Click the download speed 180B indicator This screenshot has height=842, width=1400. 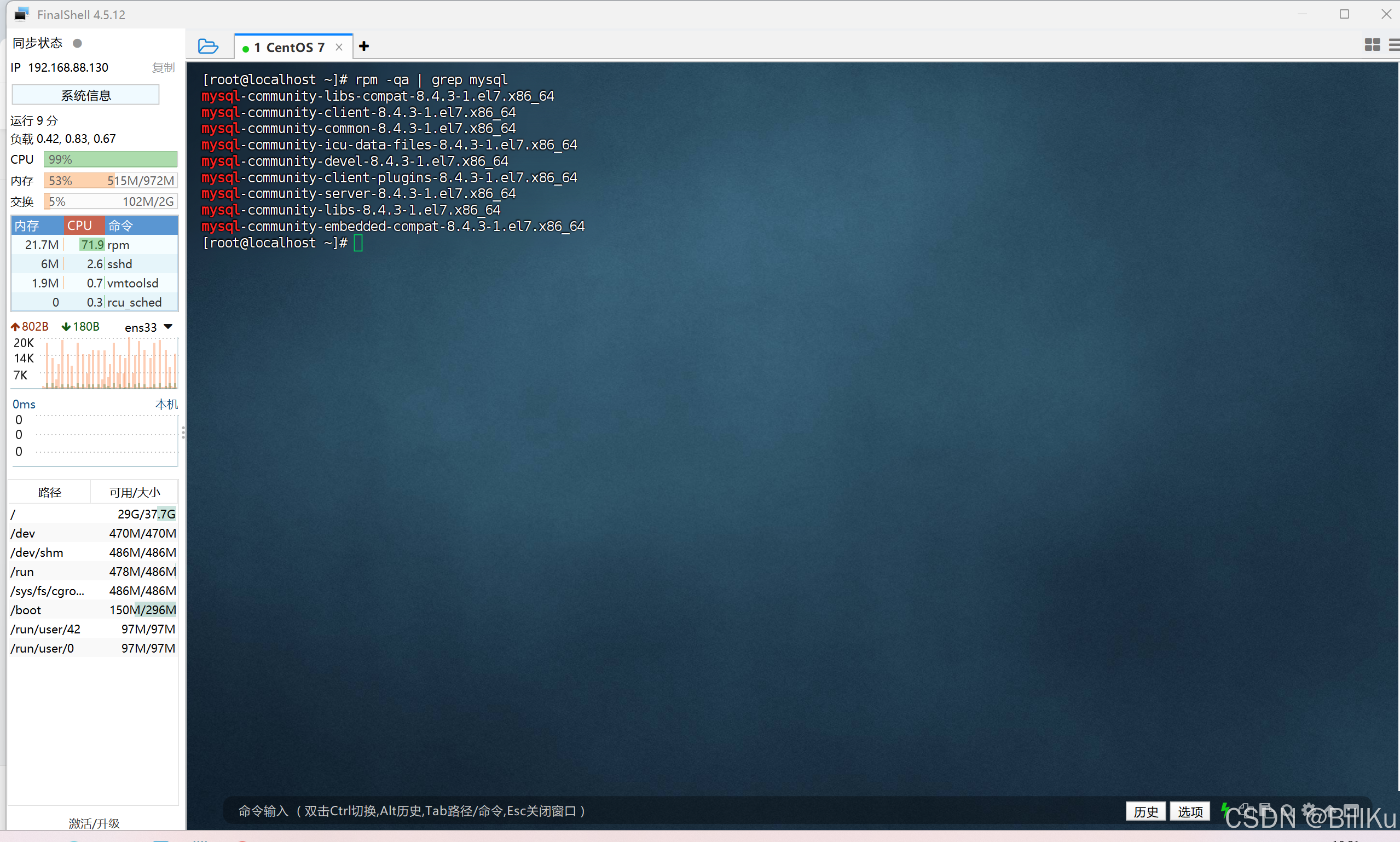point(80,327)
